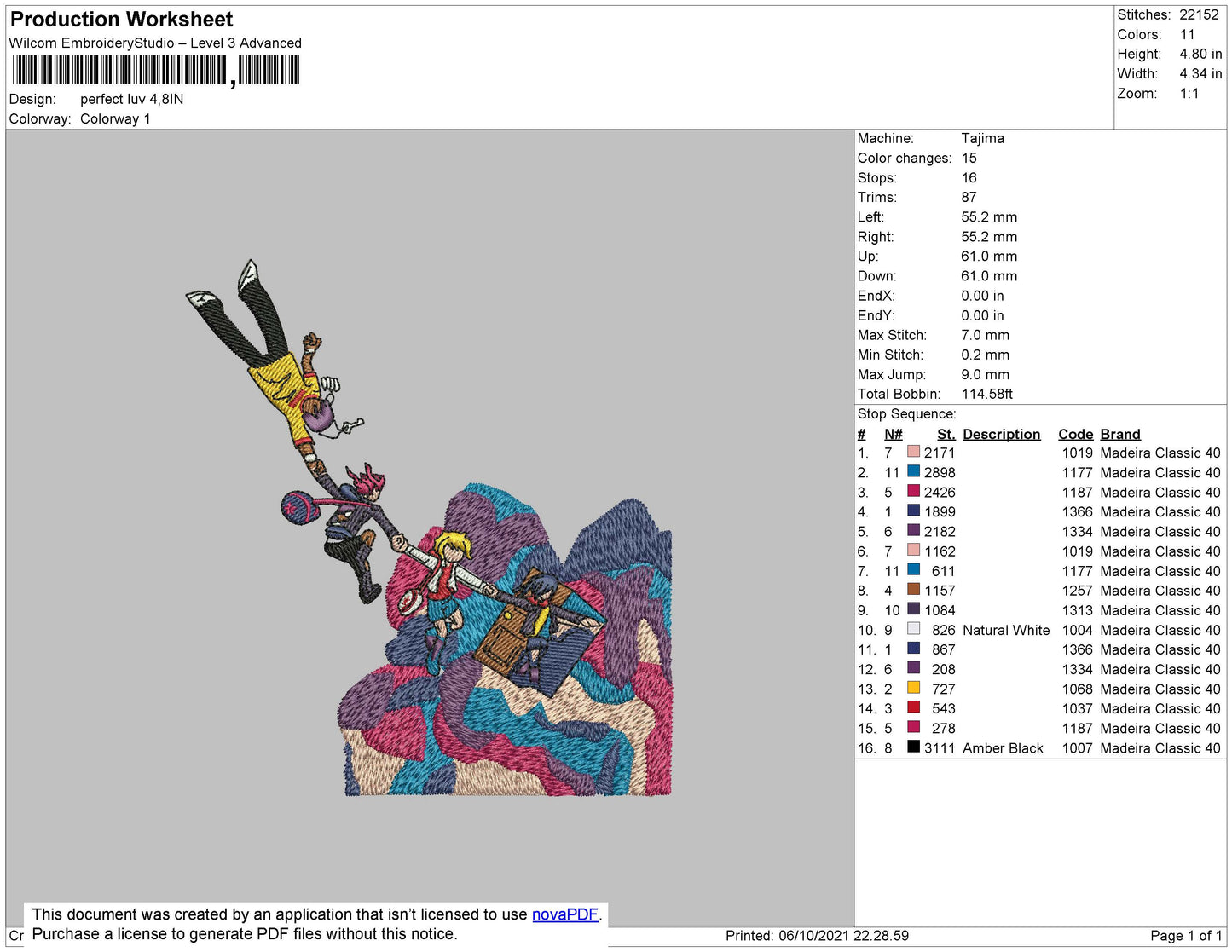Select the pink swatch in stop 1

(x=913, y=453)
